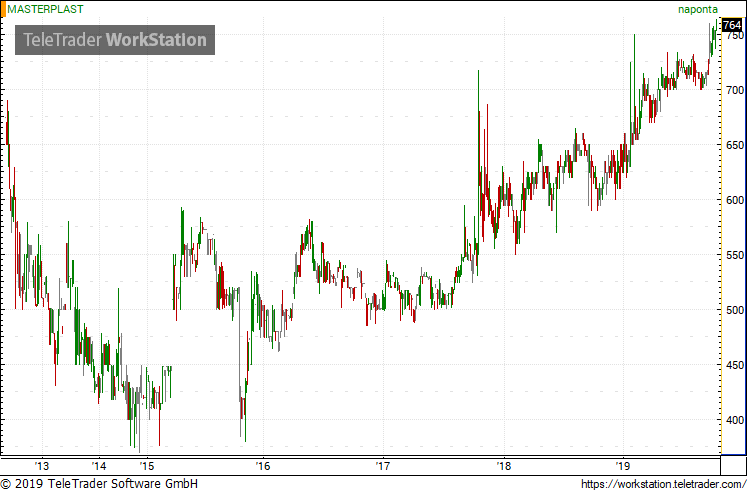This screenshot has width=747, height=493.
Task: Click the 'naponta' interval label
Action: pyautogui.click(x=698, y=10)
